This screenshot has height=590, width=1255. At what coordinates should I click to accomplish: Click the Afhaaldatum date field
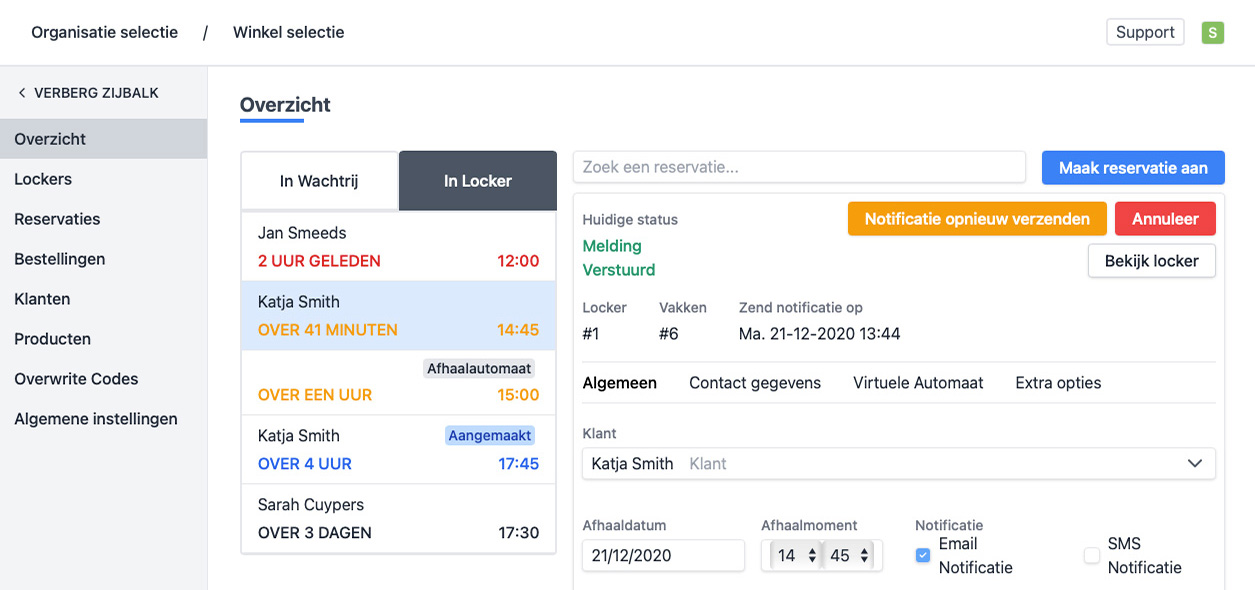[663, 555]
